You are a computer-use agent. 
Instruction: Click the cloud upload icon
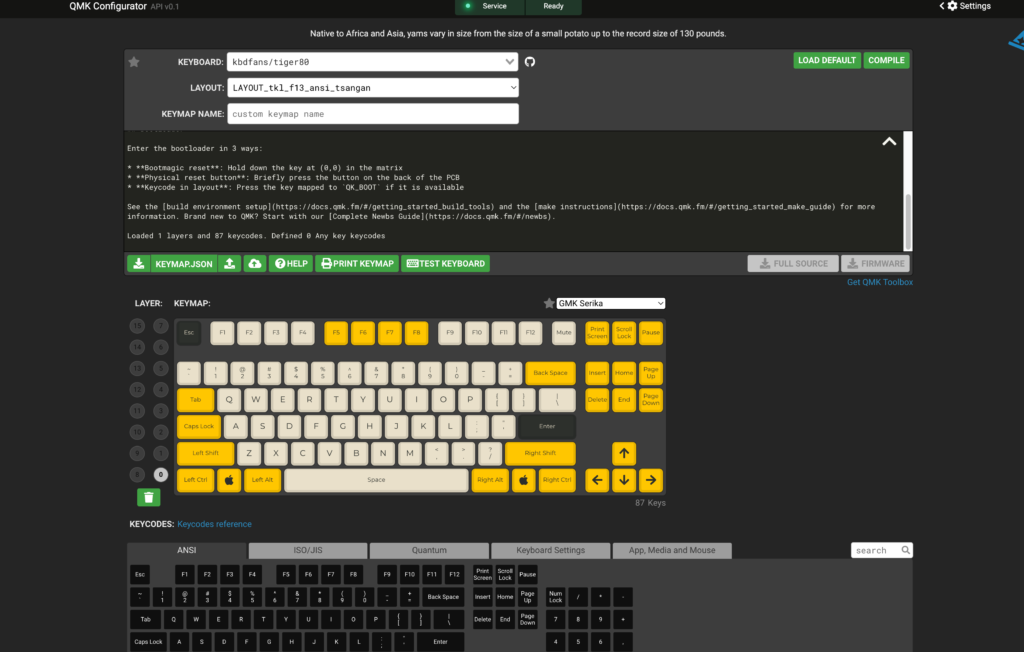point(255,263)
